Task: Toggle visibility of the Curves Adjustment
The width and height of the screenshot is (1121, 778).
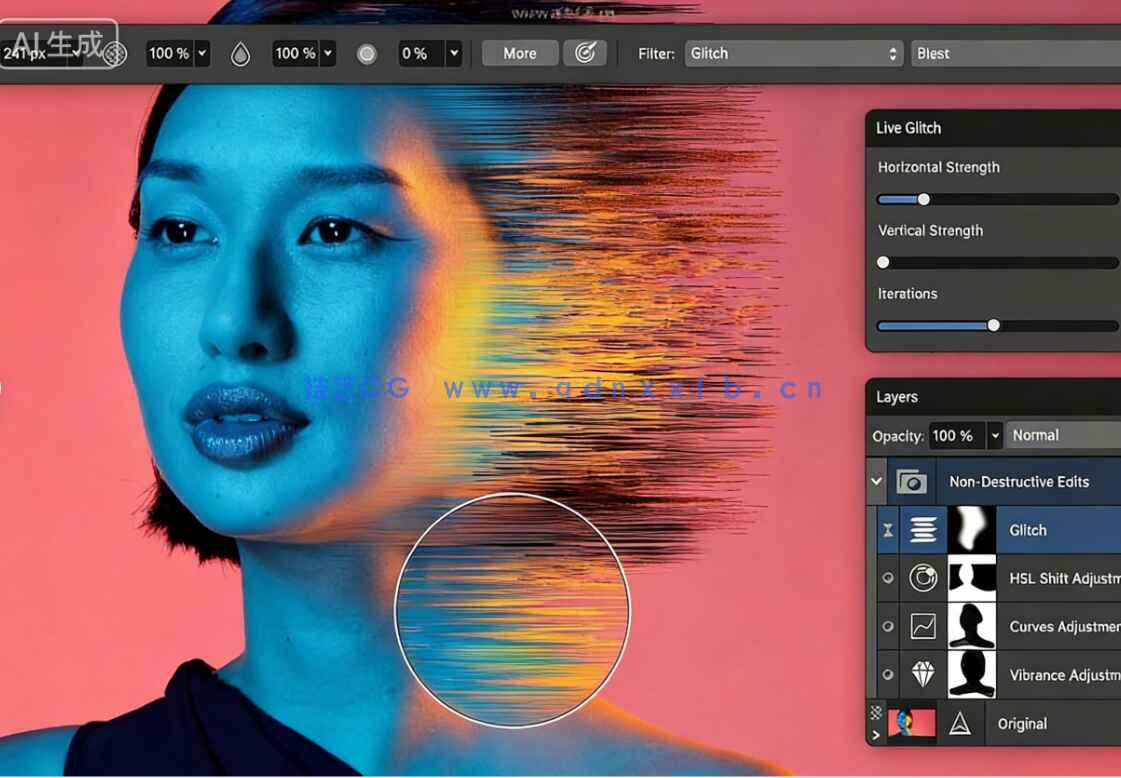Action: point(888,626)
